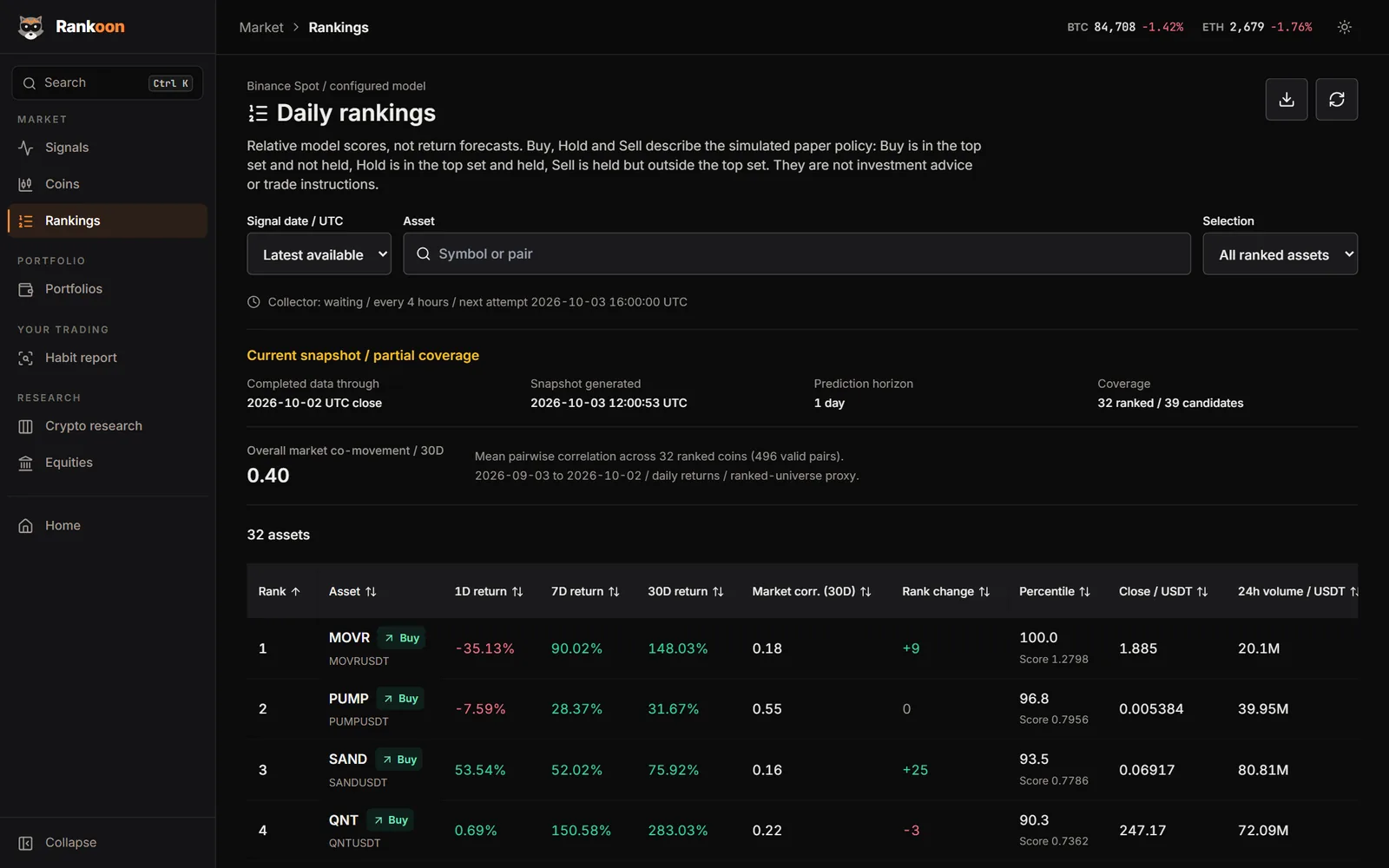This screenshot has width=1389, height=868.
Task: Click SAND rank change value +25
Action: coord(915,770)
